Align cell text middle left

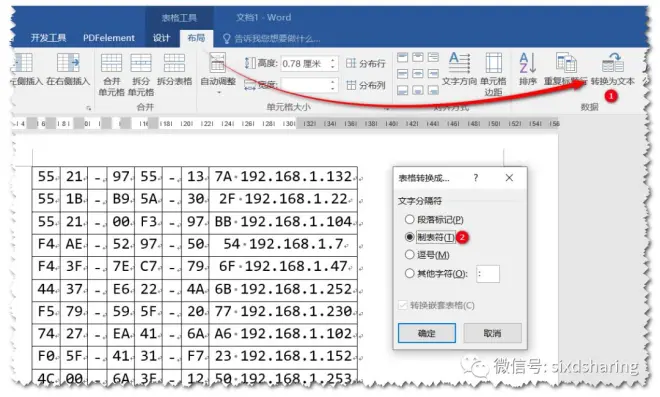click(x=403, y=74)
